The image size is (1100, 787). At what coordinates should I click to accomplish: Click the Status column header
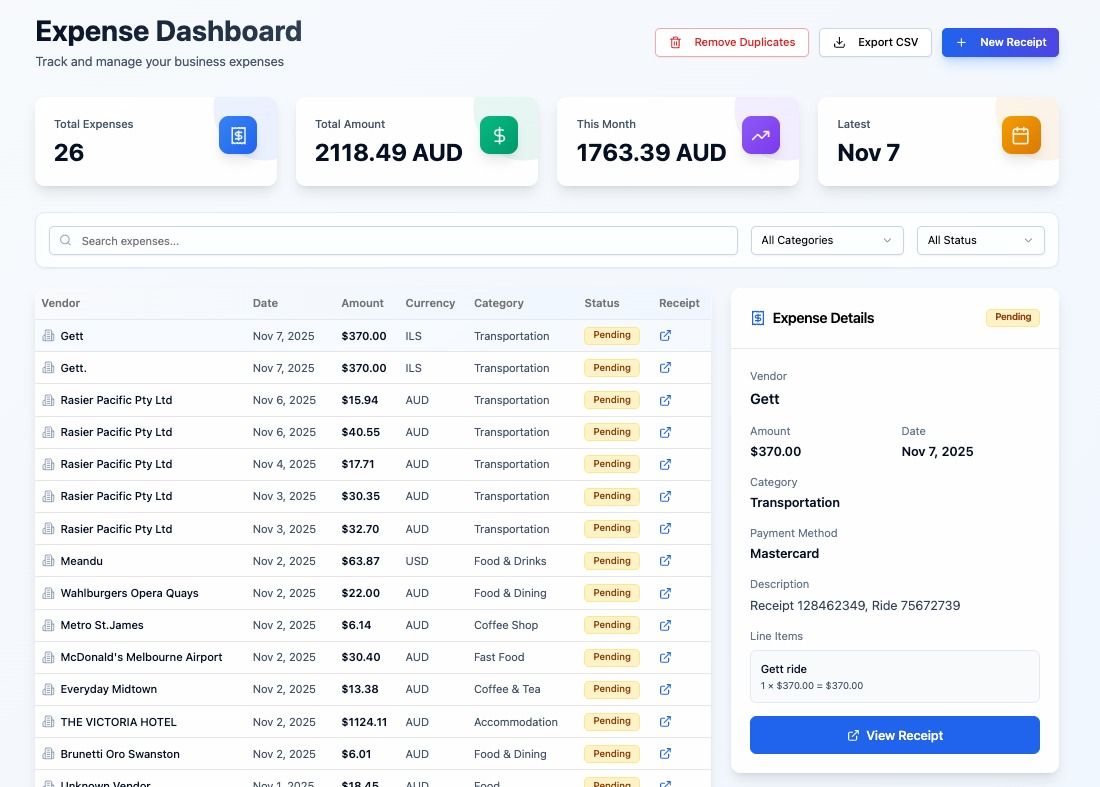[x=601, y=303]
